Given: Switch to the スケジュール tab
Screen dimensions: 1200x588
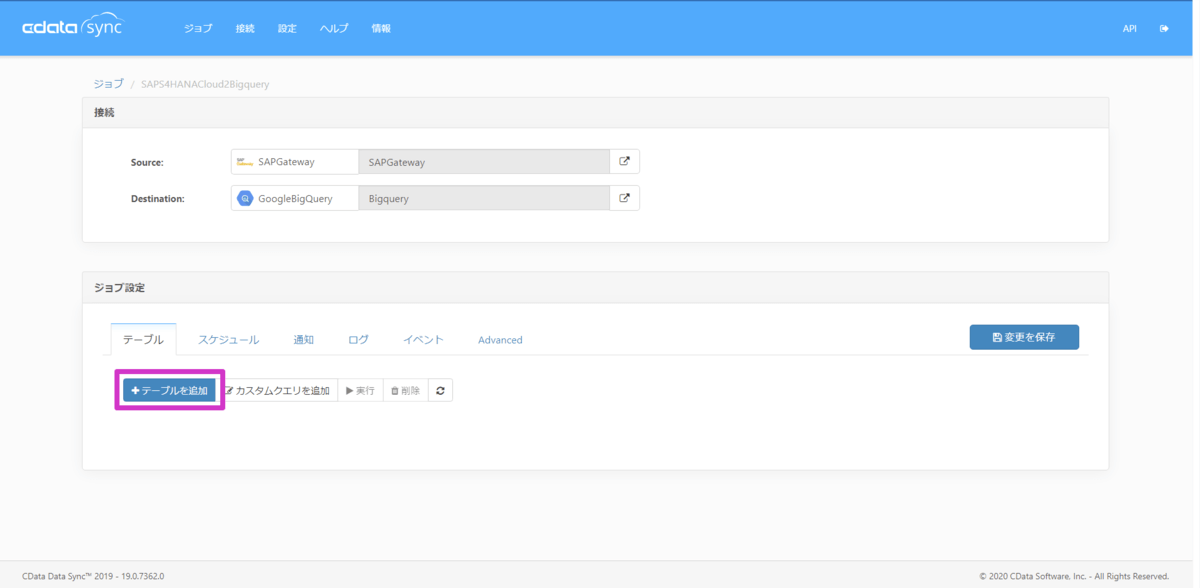Looking at the screenshot, I should pos(228,339).
